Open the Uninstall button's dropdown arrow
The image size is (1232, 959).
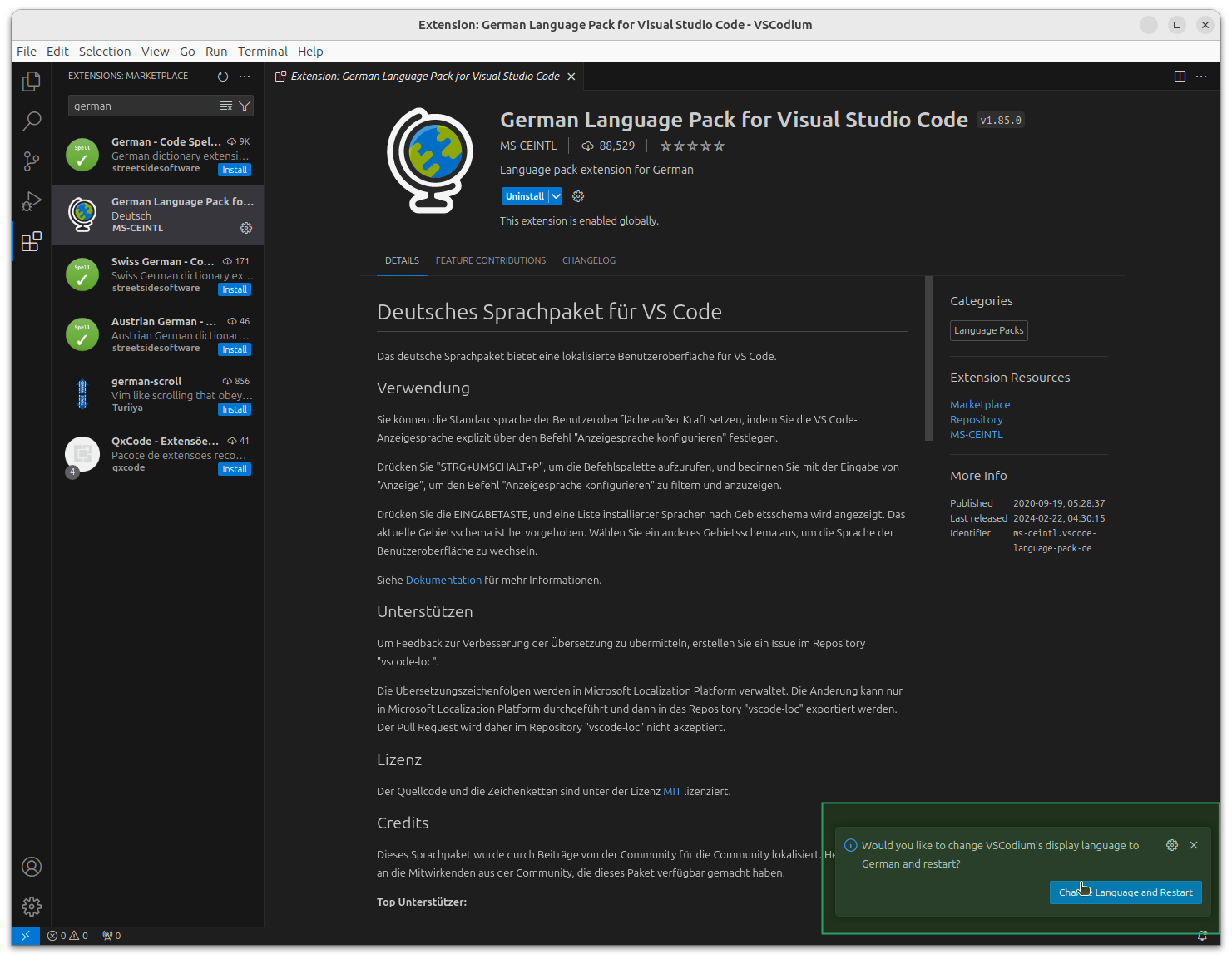[x=556, y=195]
